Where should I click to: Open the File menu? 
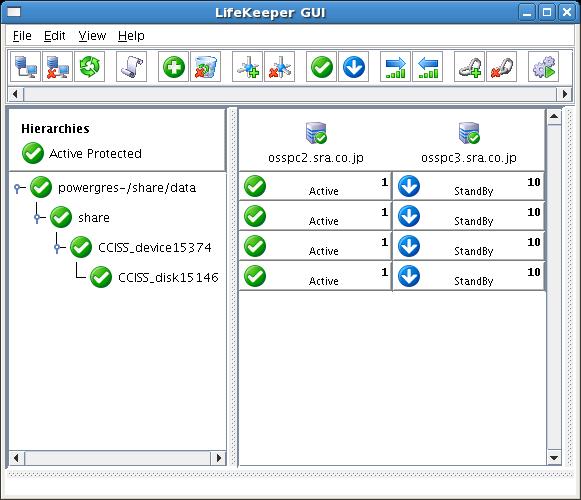pos(22,36)
